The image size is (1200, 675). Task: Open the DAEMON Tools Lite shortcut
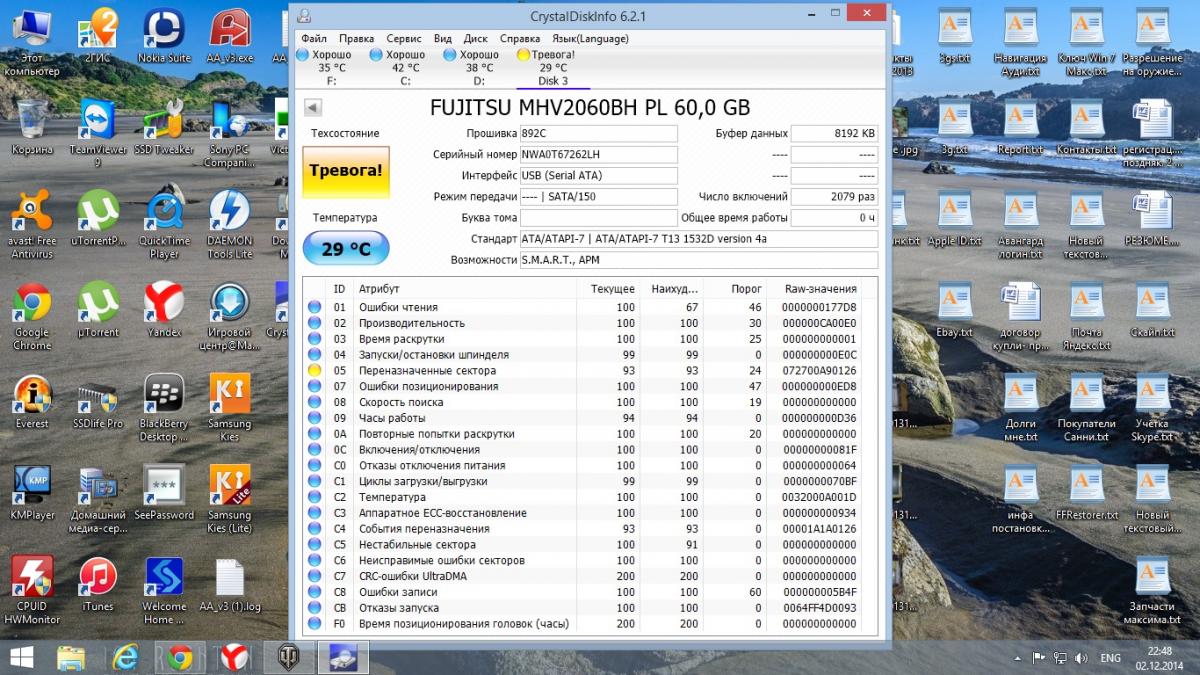(230, 225)
